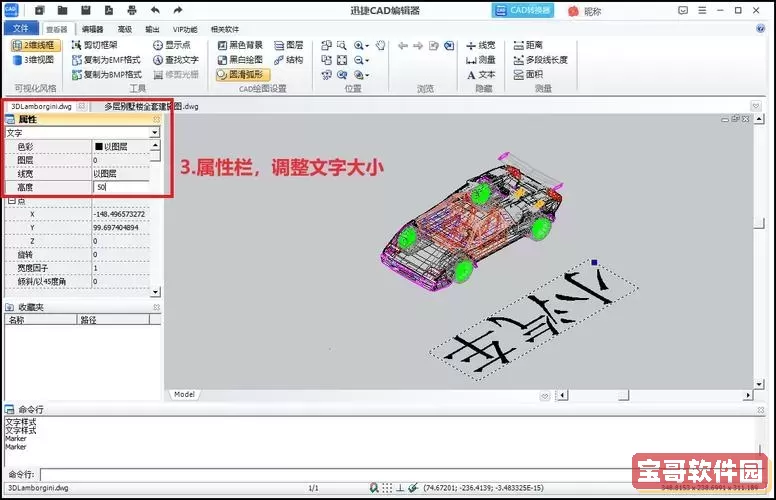The width and height of the screenshot is (776, 500).
Task: Click the Redo arrow icon
Action: [x=178, y=10]
